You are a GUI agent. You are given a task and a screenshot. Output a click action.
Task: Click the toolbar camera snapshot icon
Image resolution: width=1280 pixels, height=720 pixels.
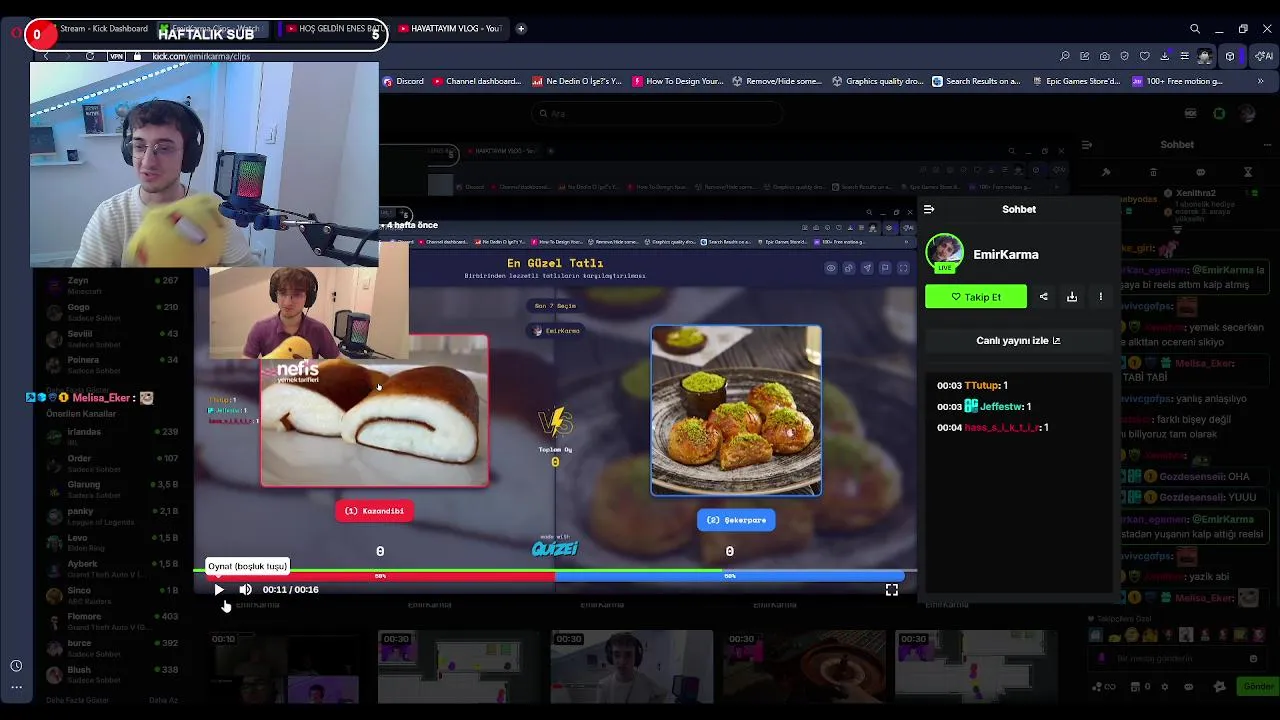coord(1105,56)
